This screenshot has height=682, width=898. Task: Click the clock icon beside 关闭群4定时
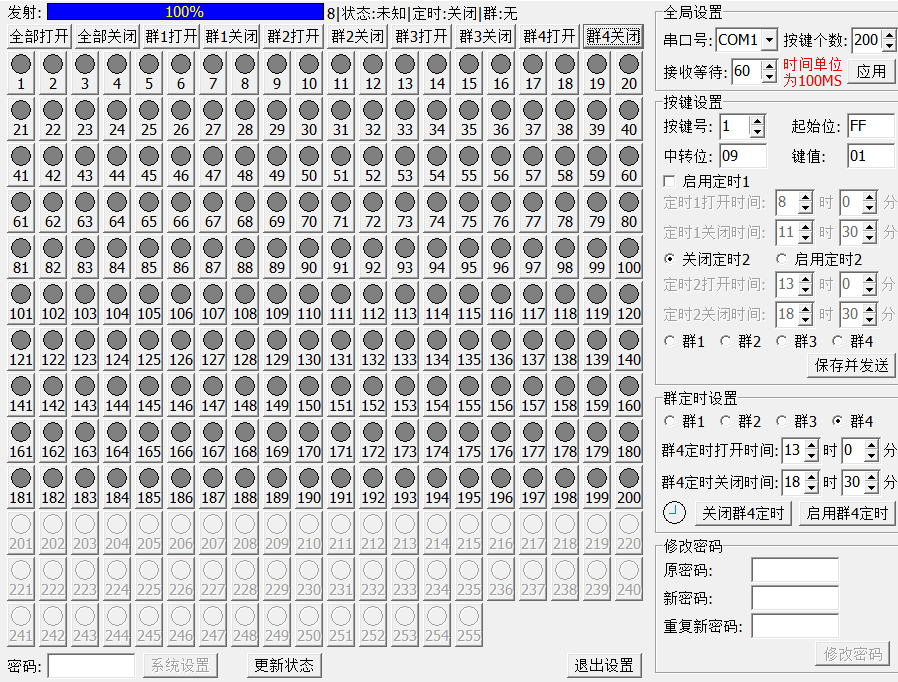tap(674, 513)
